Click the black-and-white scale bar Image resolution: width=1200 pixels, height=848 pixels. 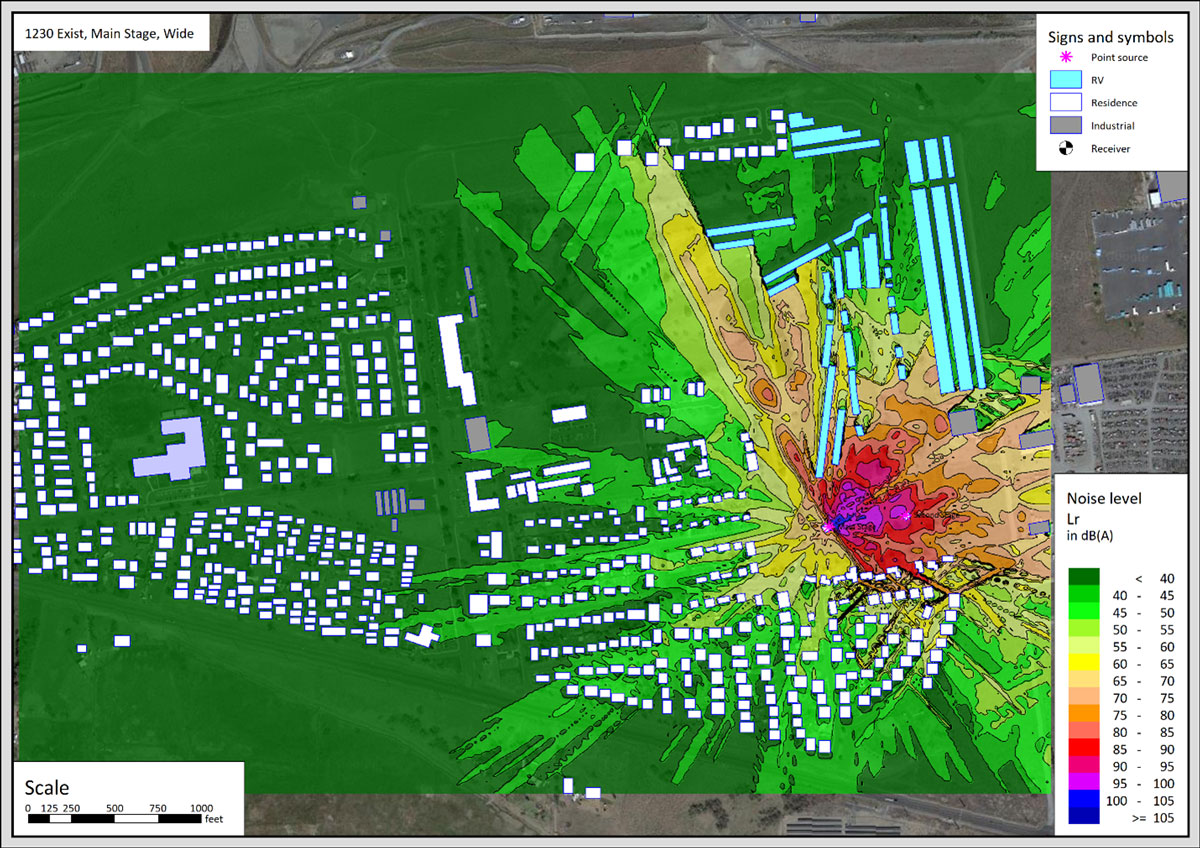coord(115,819)
